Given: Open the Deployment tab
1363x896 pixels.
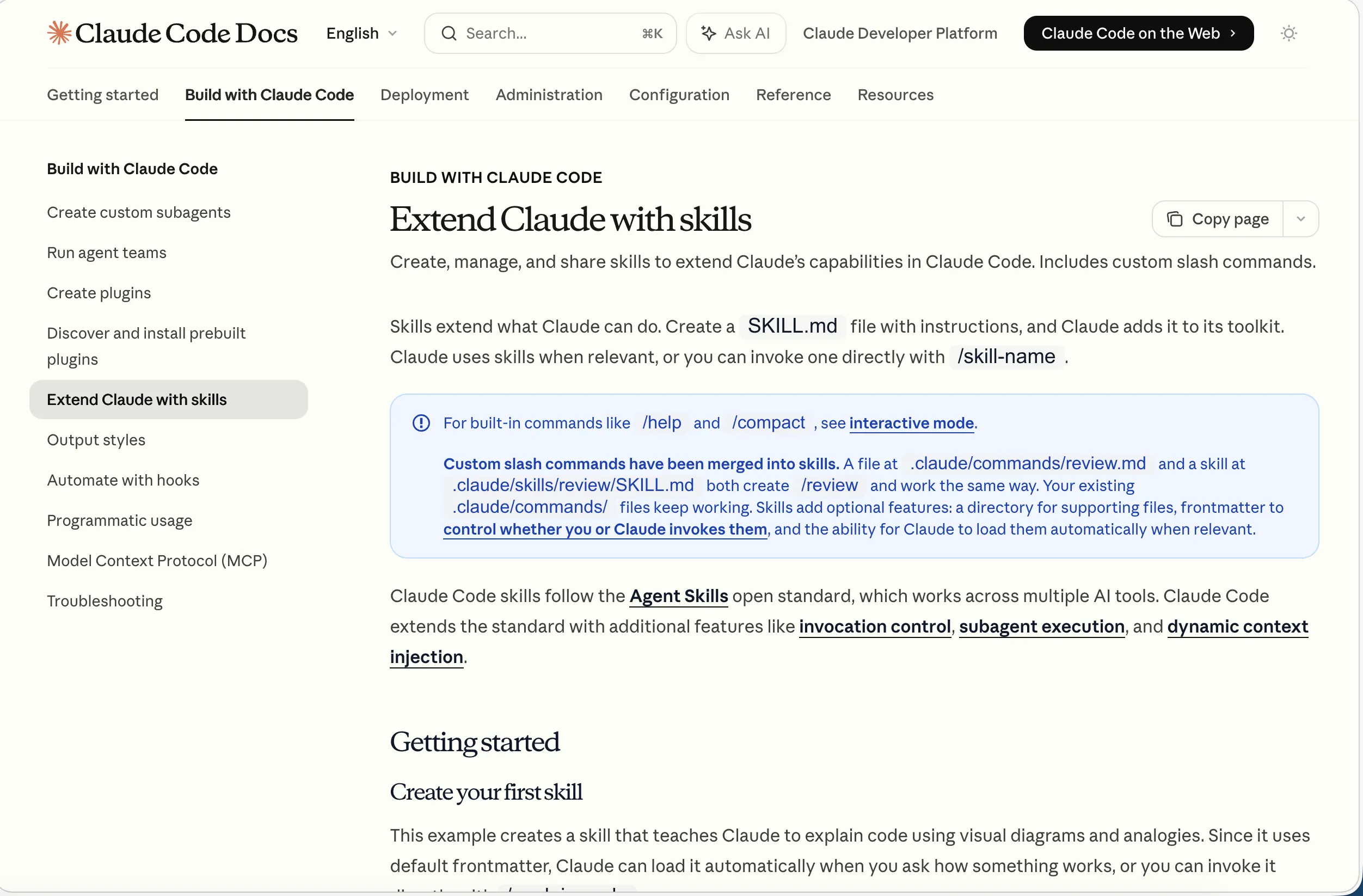Looking at the screenshot, I should pos(425,95).
